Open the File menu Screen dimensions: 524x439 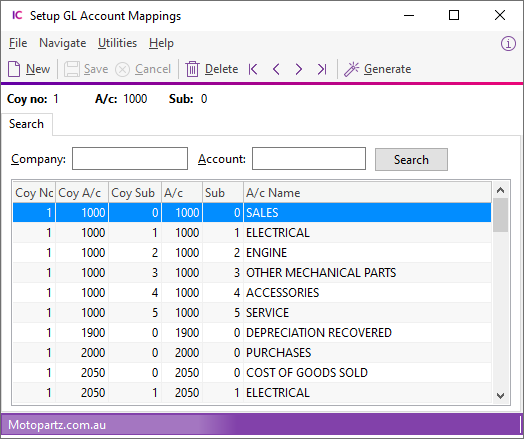pos(18,43)
